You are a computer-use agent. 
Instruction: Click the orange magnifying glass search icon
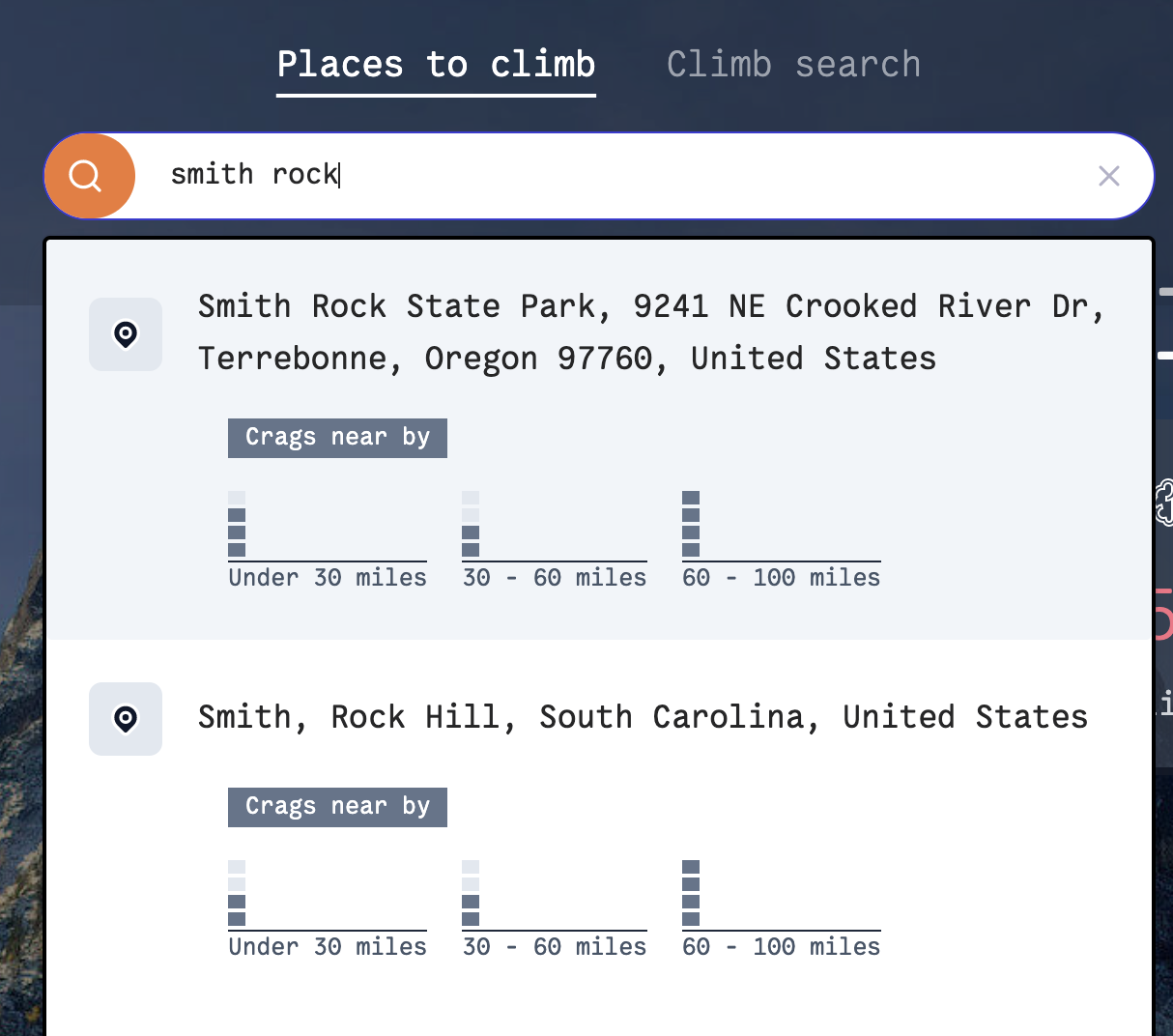(x=89, y=176)
